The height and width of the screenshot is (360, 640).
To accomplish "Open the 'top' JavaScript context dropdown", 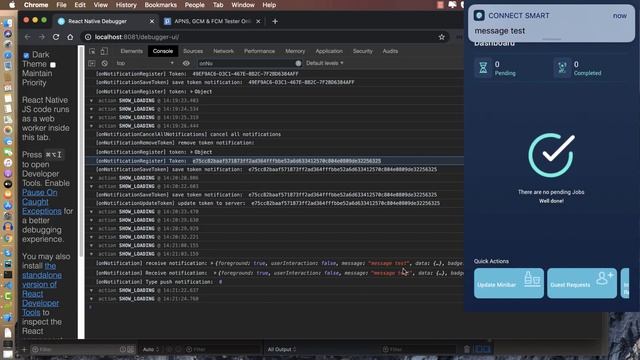I will pyautogui.click(x=145, y=63).
